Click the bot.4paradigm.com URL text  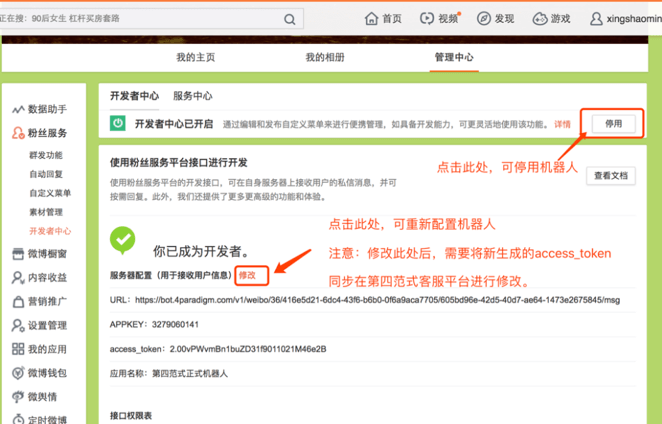[x=377, y=300]
